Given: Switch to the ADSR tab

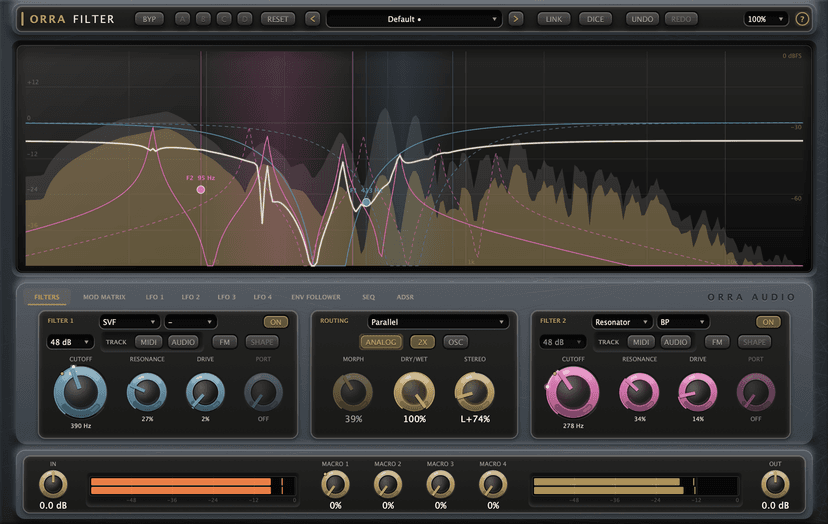Looking at the screenshot, I should [x=405, y=297].
